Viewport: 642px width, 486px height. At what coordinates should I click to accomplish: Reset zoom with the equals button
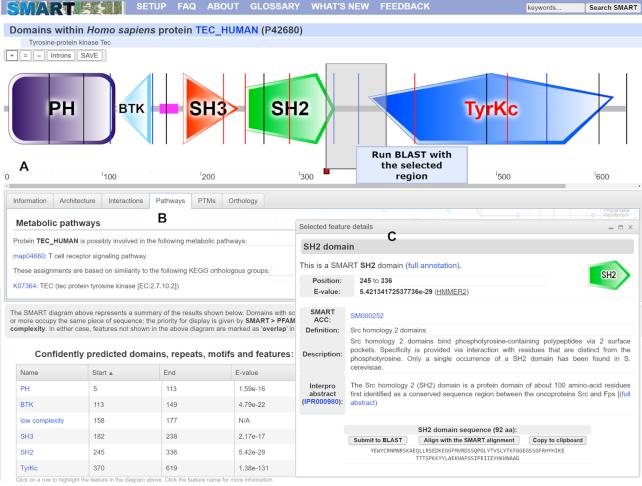(x=25, y=55)
